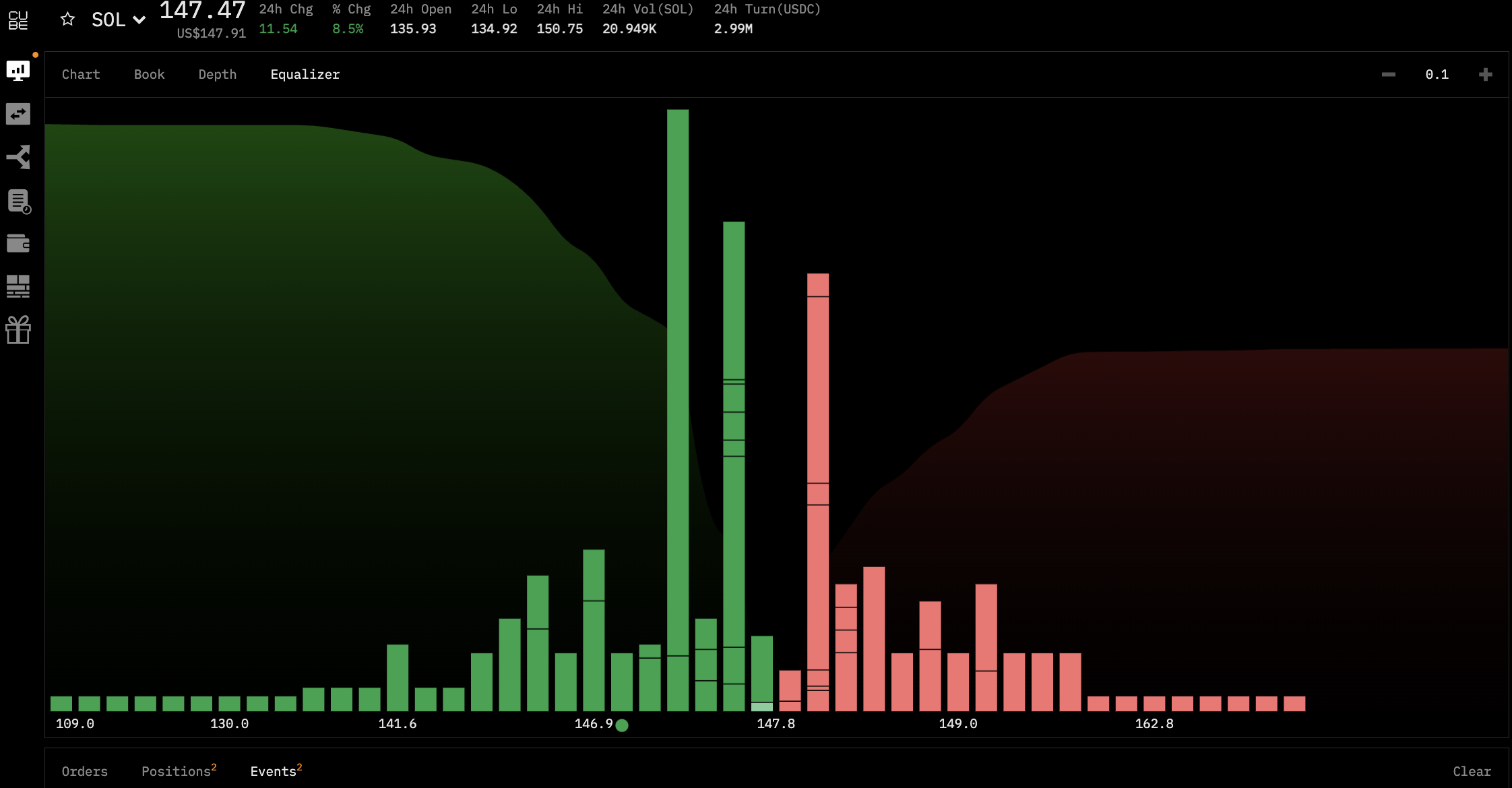Open the order history document icon

[x=18, y=201]
